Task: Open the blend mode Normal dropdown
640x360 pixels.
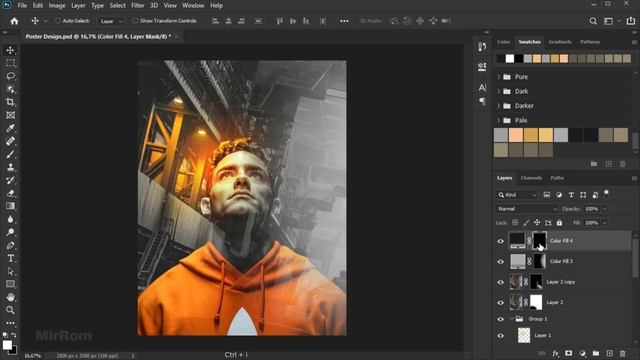Action: pyautogui.click(x=527, y=209)
